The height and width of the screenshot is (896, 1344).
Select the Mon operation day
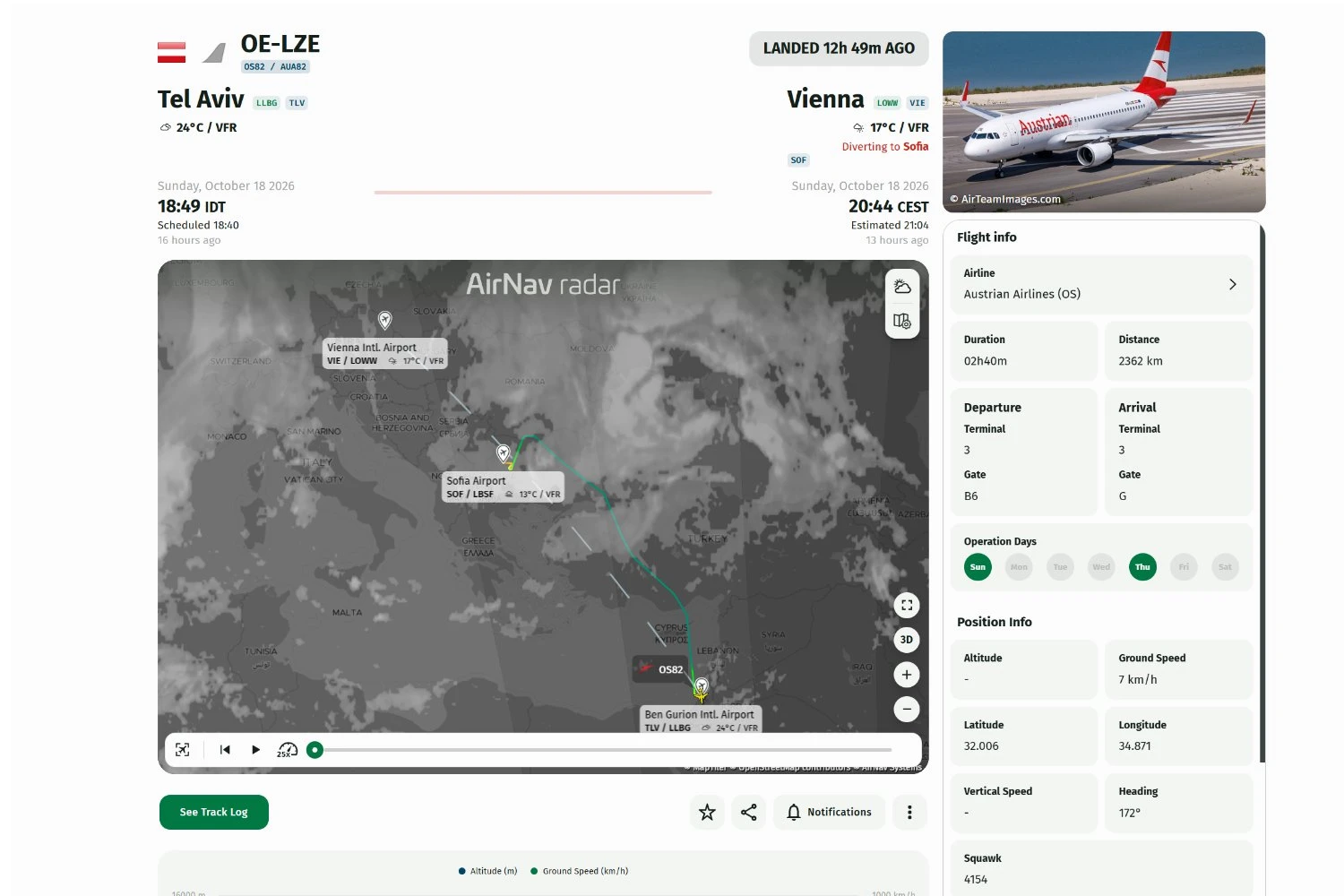1019,567
